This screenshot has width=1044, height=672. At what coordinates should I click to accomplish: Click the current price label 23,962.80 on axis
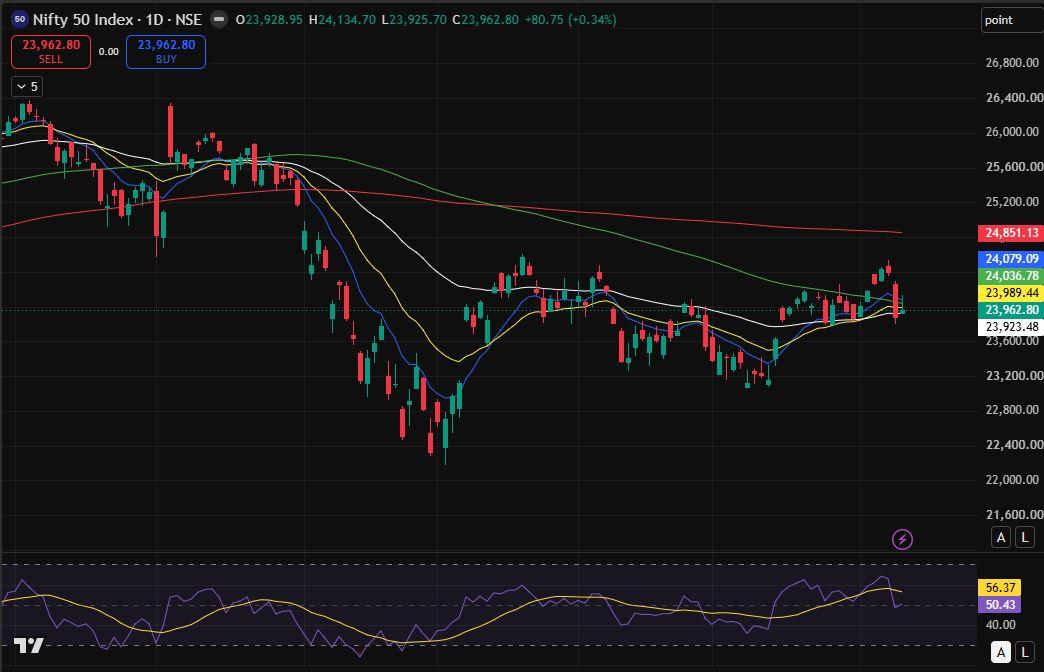pyautogui.click(x=1011, y=310)
